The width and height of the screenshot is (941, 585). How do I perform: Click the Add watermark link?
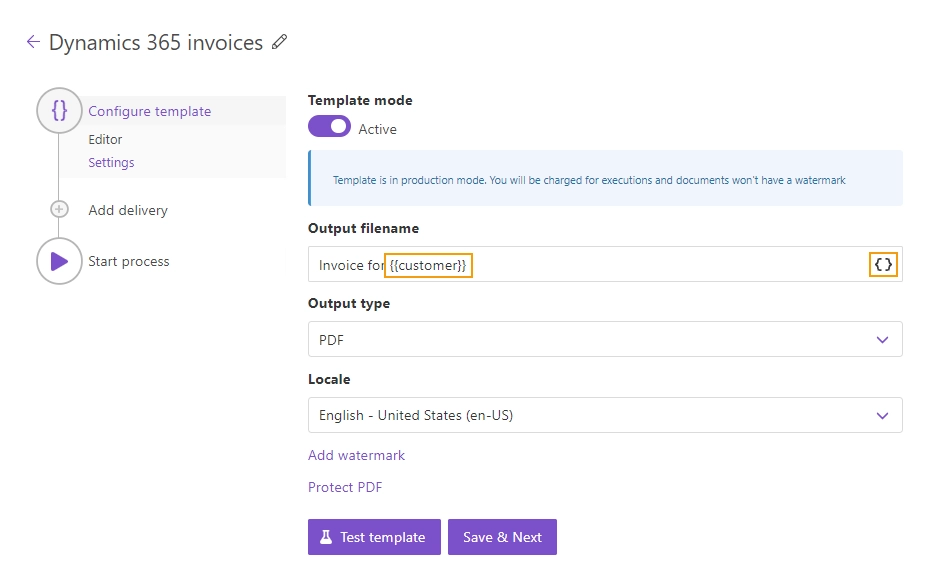click(x=356, y=455)
